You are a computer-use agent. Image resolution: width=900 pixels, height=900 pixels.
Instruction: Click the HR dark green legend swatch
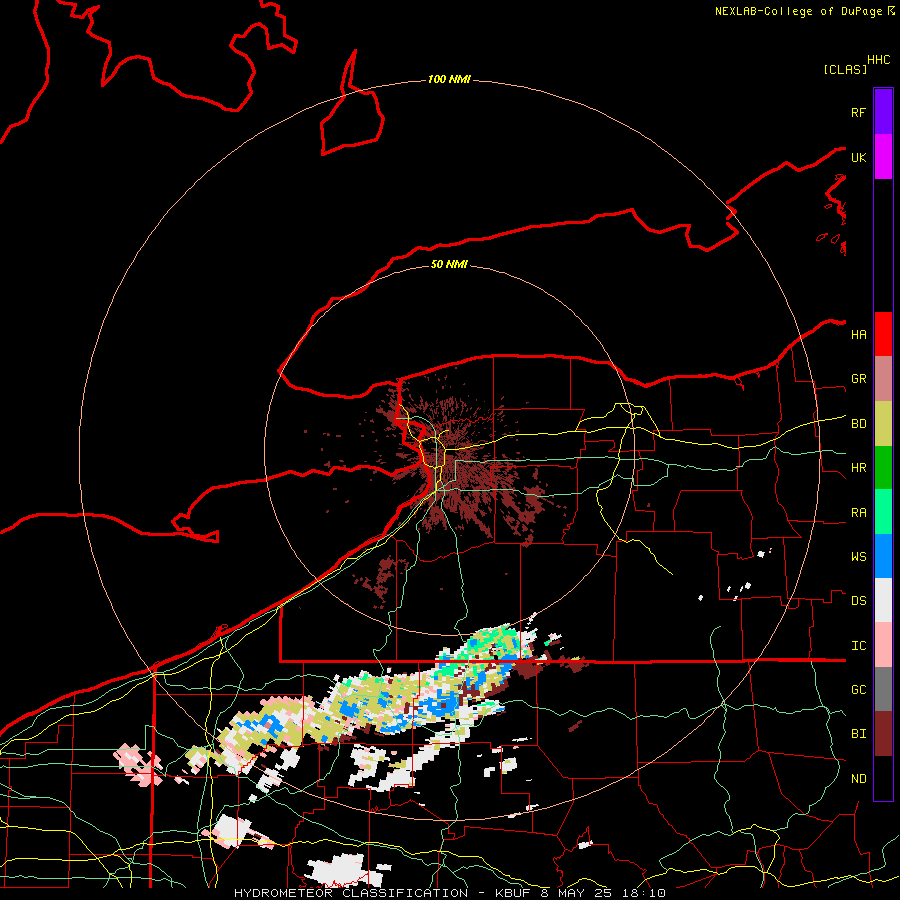click(x=883, y=468)
